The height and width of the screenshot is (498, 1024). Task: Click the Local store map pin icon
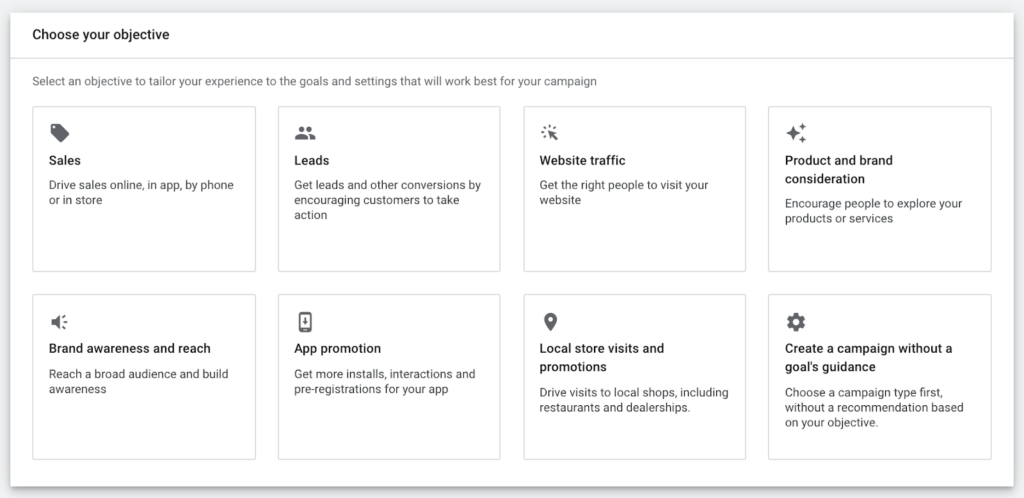(x=551, y=322)
